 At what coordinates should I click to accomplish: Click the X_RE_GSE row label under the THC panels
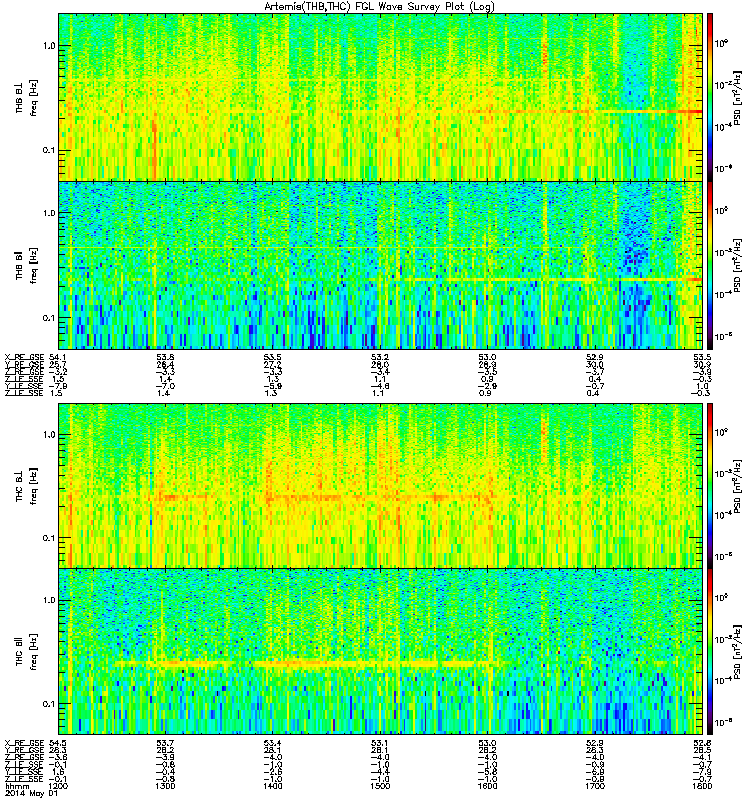coord(24,743)
